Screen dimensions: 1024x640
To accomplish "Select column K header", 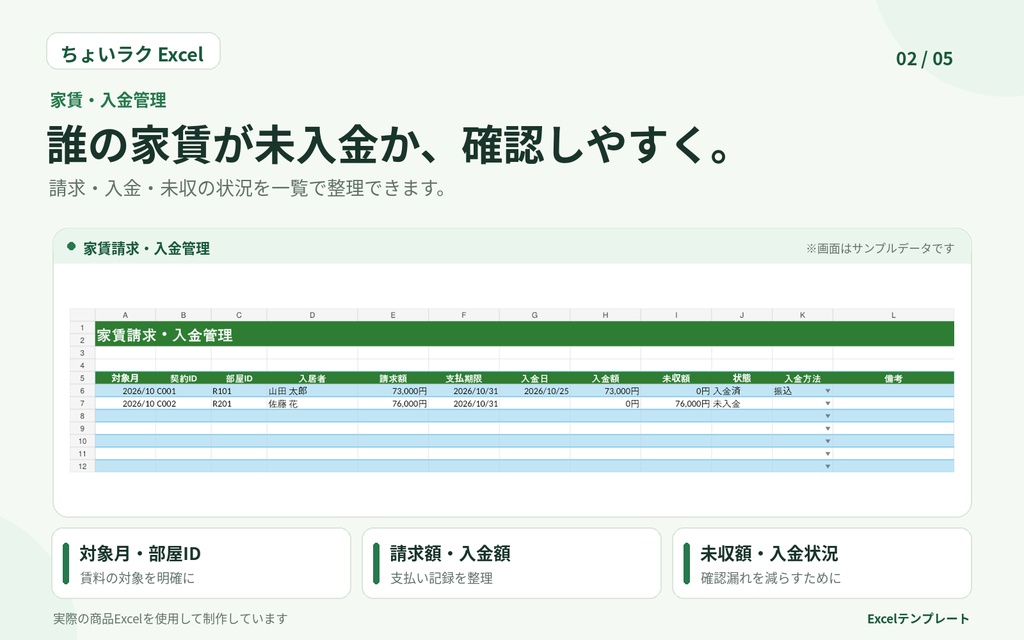I will 803,315.
